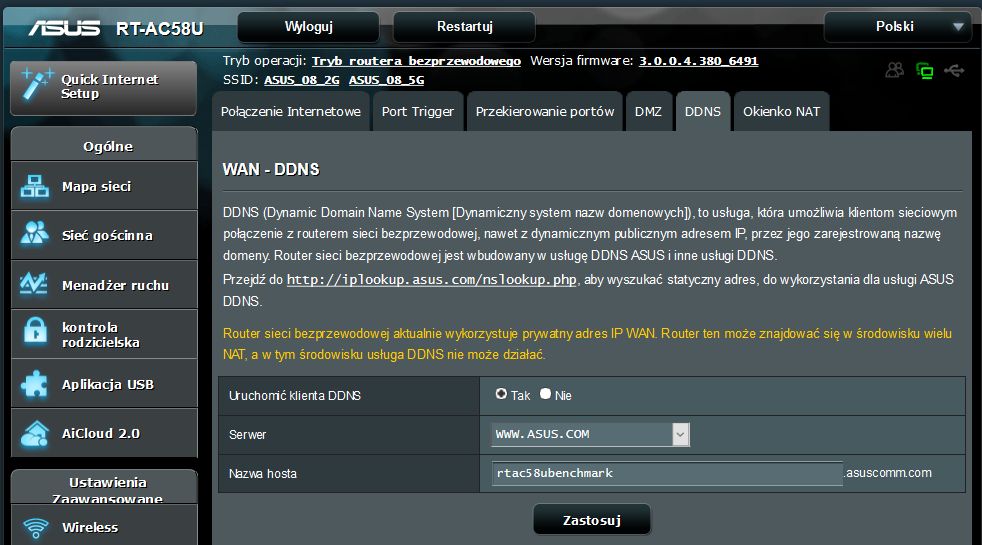Open the Okienko NAT tab
Viewport: 982px width, 545px height.
[x=782, y=112]
